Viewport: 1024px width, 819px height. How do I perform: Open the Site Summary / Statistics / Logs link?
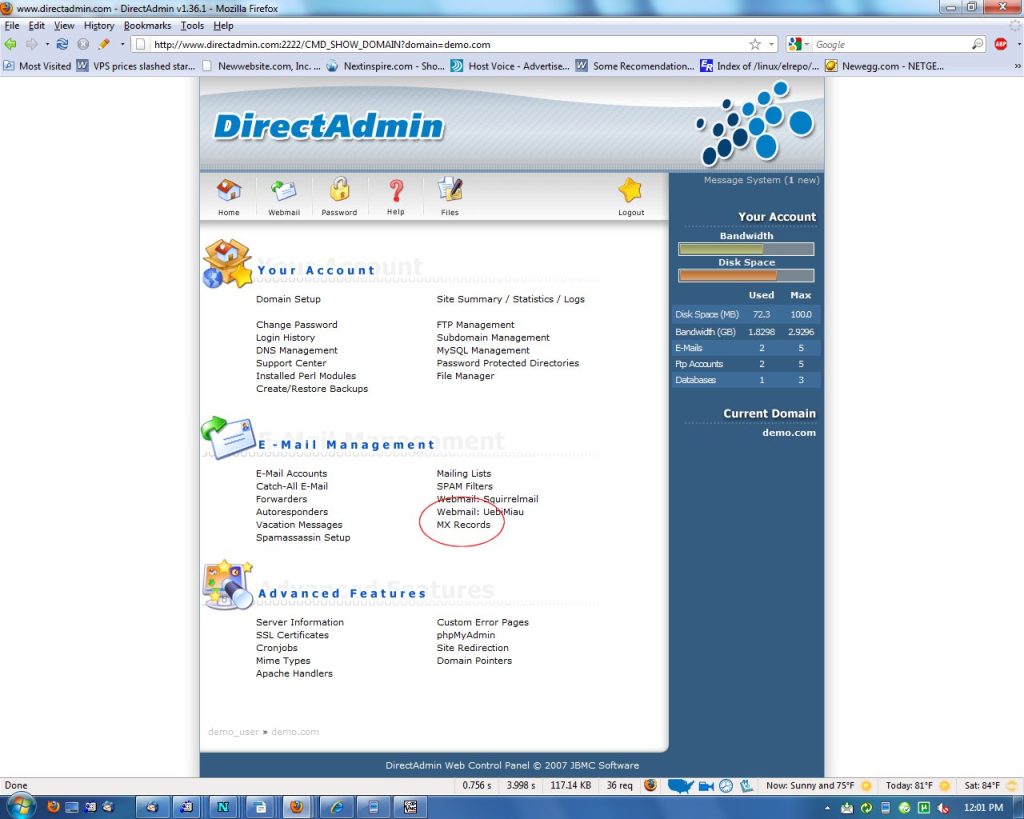(511, 299)
